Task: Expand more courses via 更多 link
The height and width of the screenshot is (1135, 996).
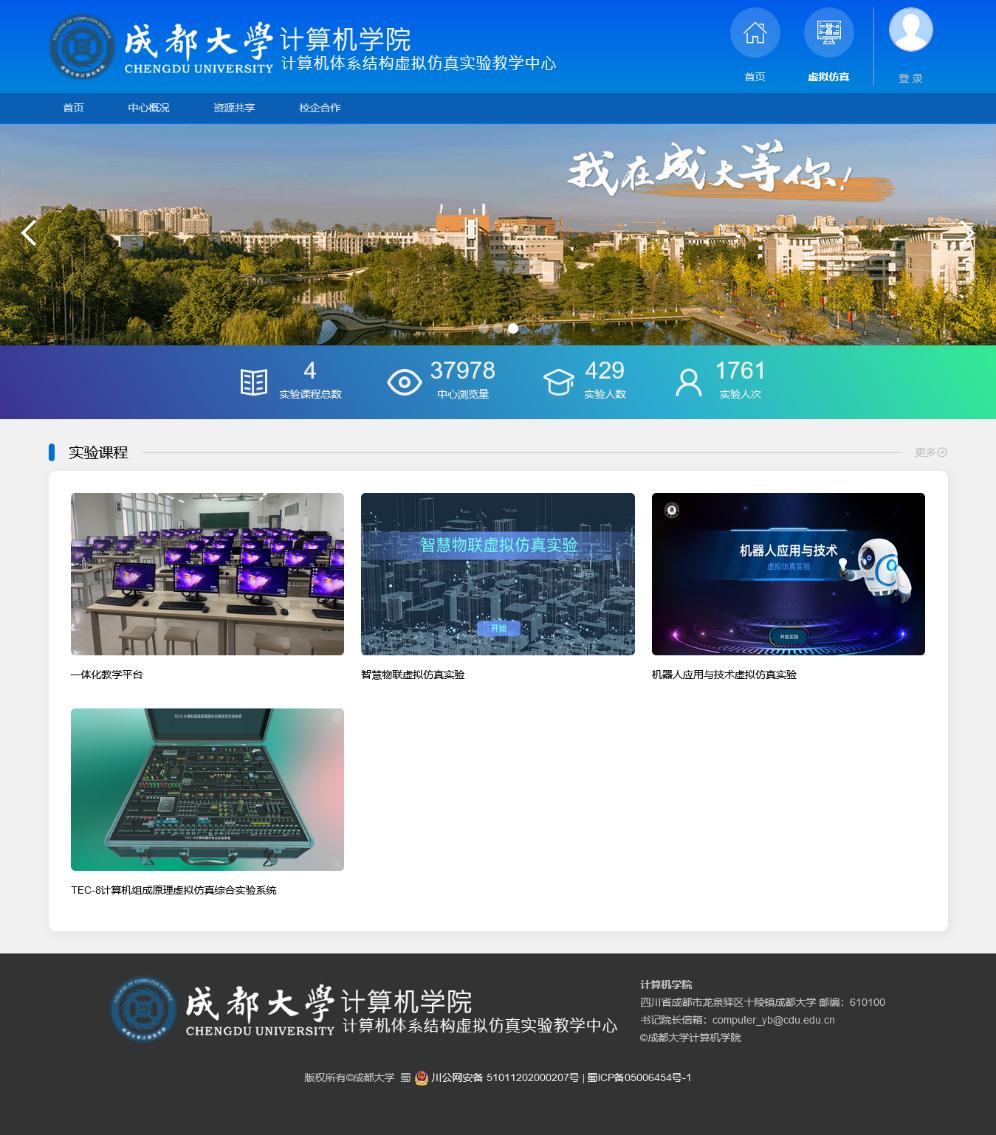Action: click(930, 453)
